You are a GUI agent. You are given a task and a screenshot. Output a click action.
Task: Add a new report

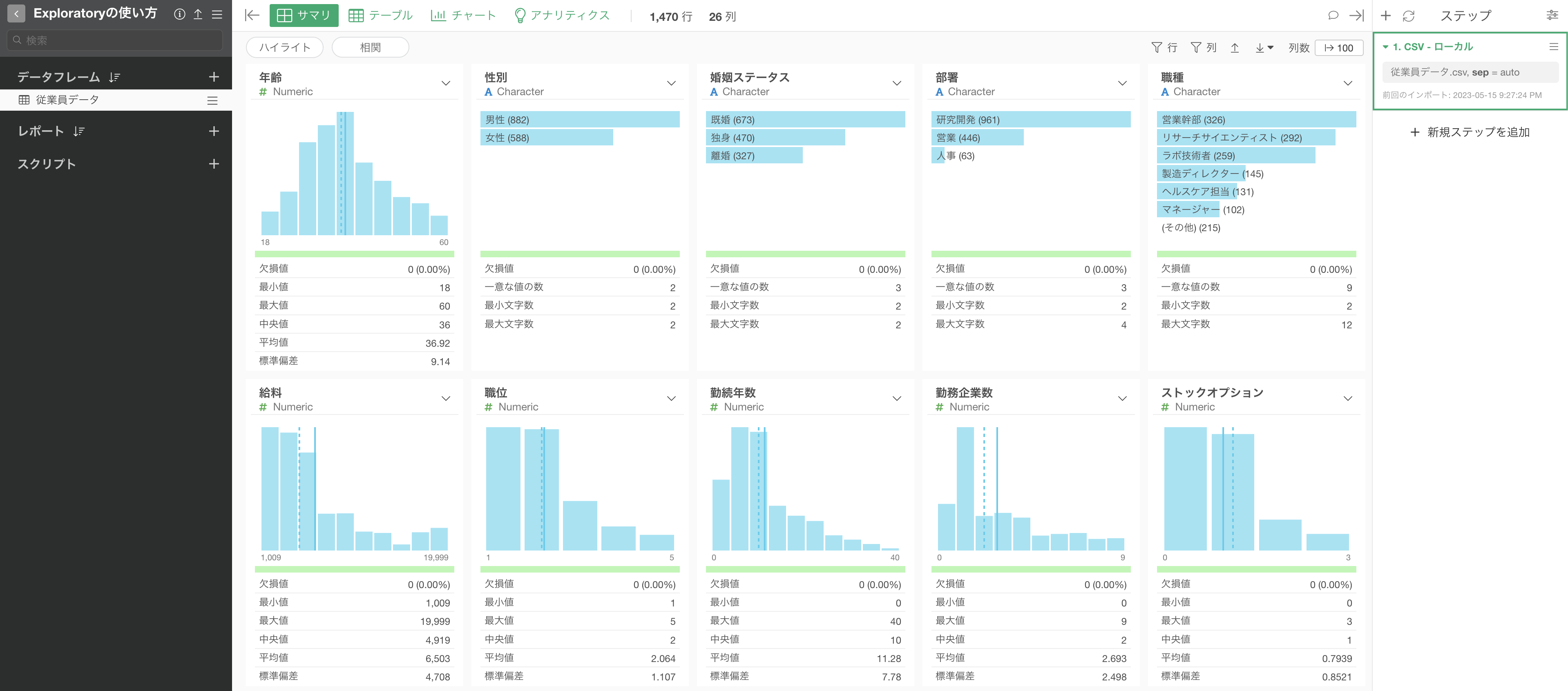(214, 132)
